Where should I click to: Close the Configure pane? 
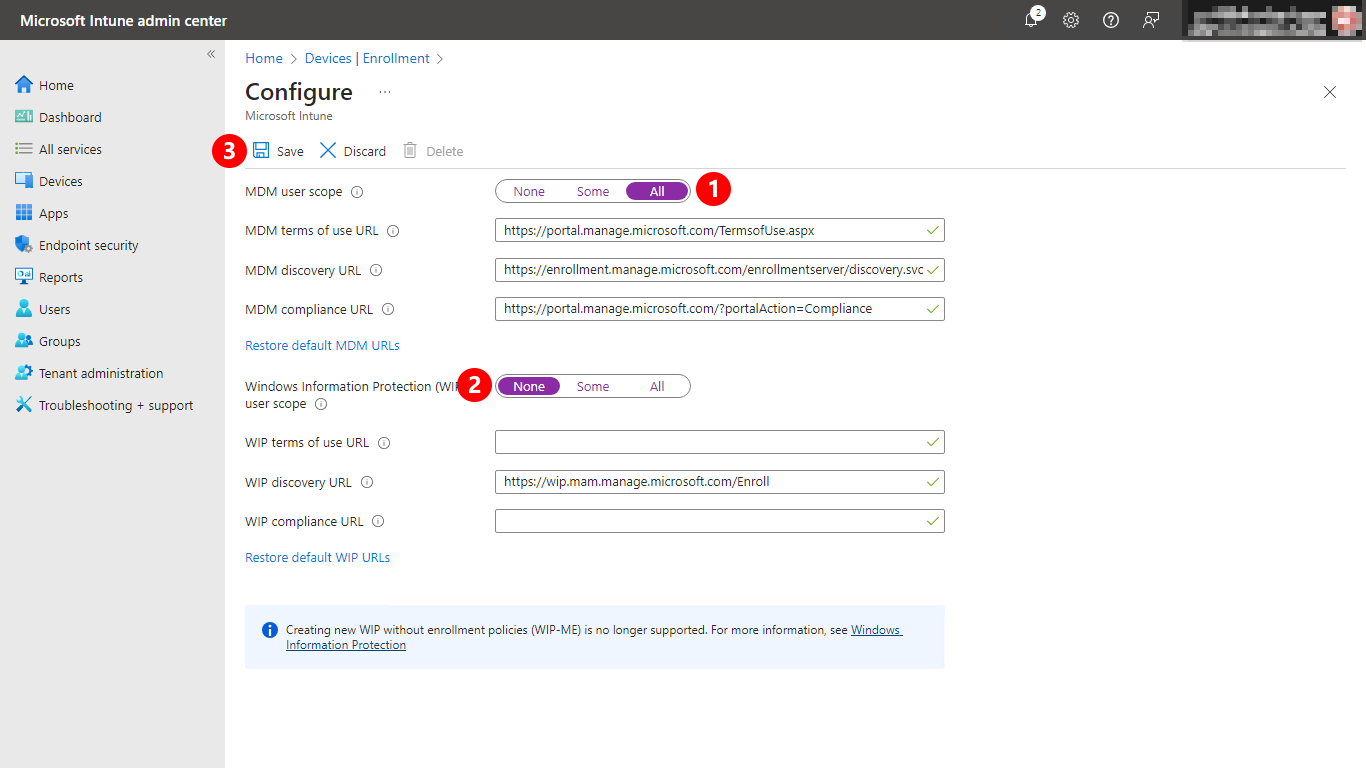(x=1330, y=92)
